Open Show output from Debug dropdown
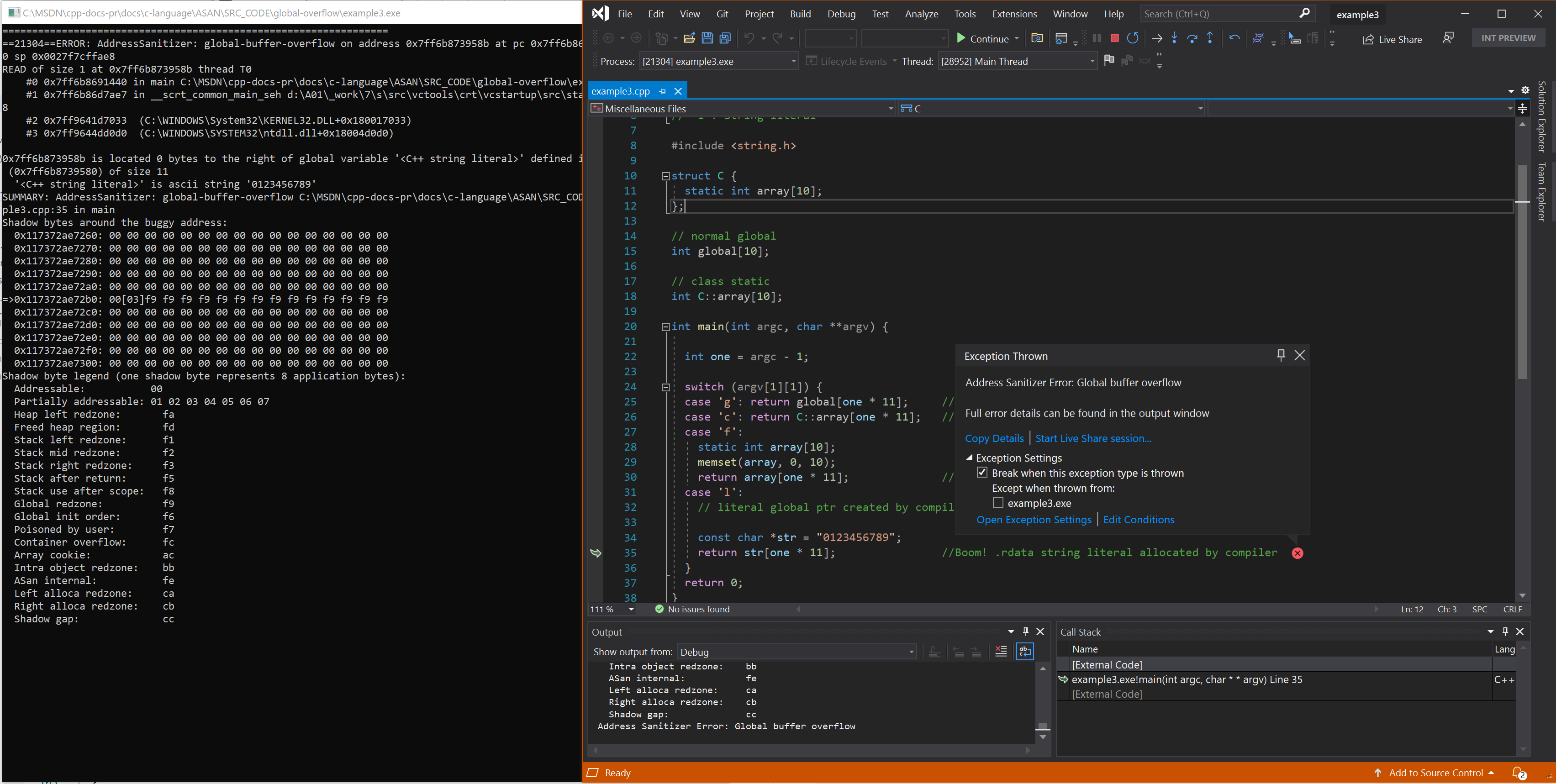The image size is (1556, 784). [912, 652]
